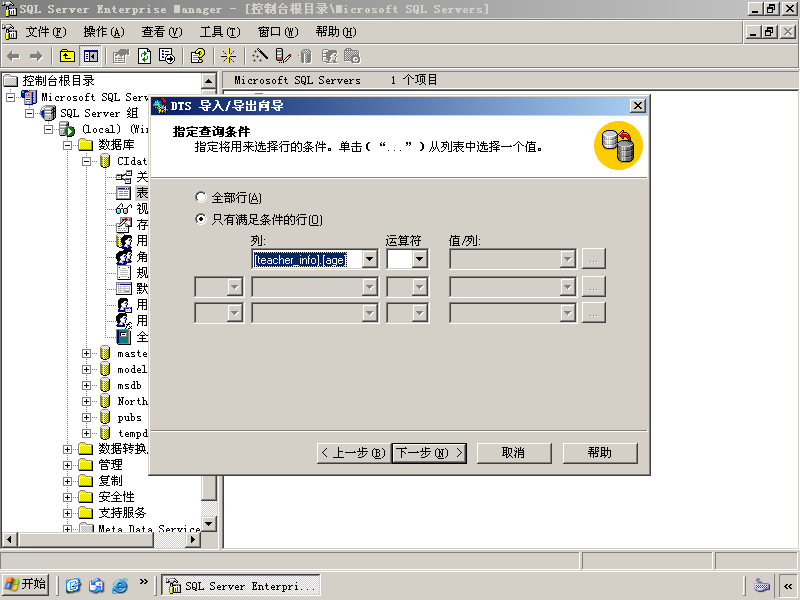Screen dimensions: 800x600
Task: Click the 取消 cancel button
Action: tap(514, 453)
